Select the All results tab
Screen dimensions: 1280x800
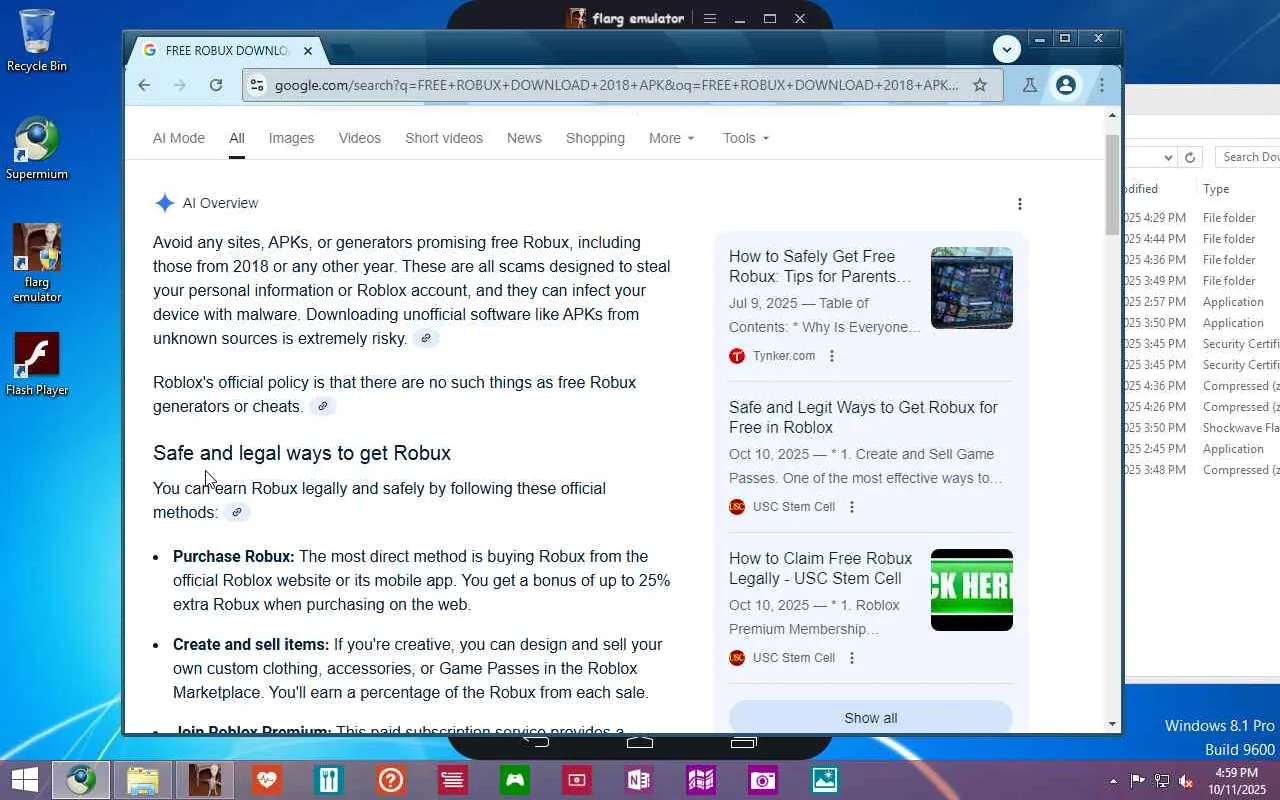coord(237,138)
